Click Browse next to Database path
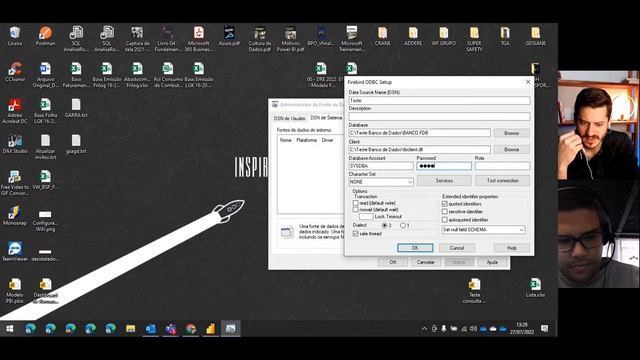The height and width of the screenshot is (360, 640). [511, 133]
